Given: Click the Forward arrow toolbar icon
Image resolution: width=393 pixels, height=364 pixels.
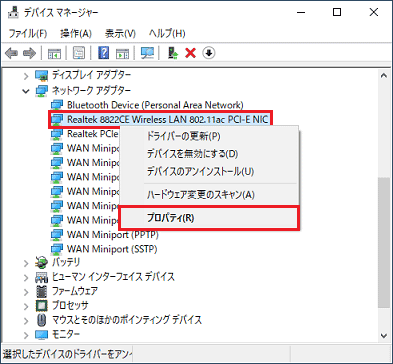Looking at the screenshot, I should tap(29, 53).
